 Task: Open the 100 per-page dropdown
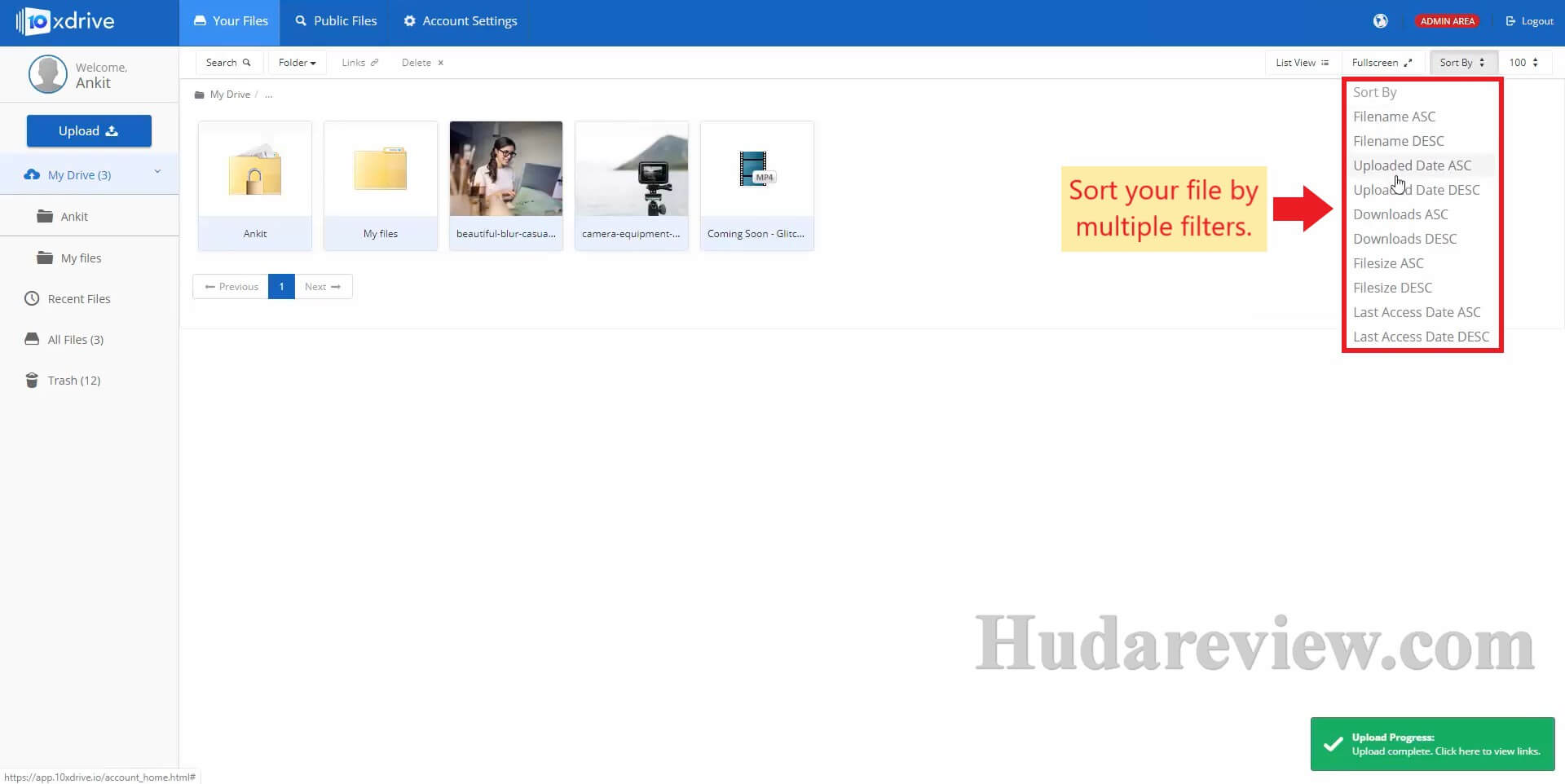point(1523,63)
